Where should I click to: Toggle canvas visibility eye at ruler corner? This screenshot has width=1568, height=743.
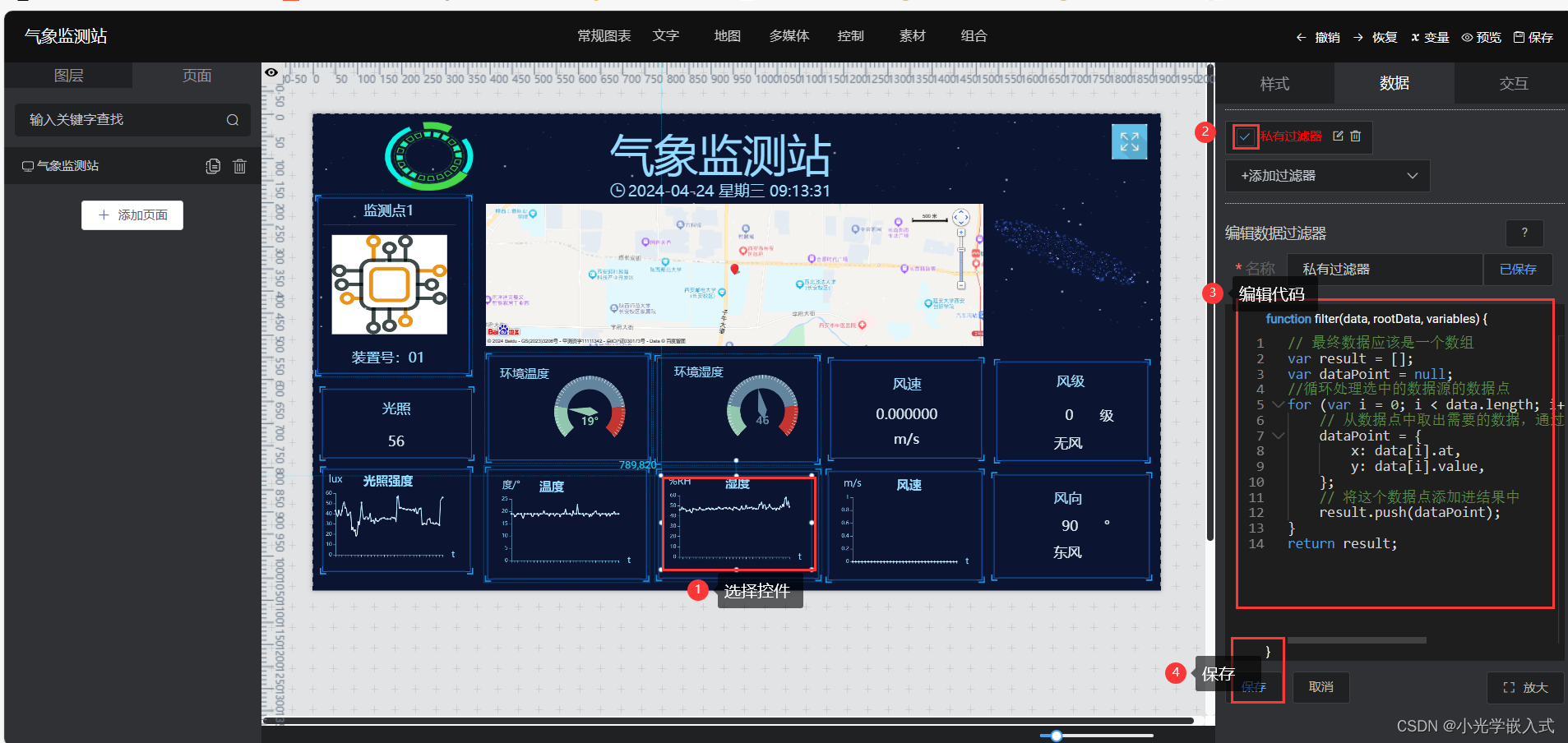click(x=271, y=72)
